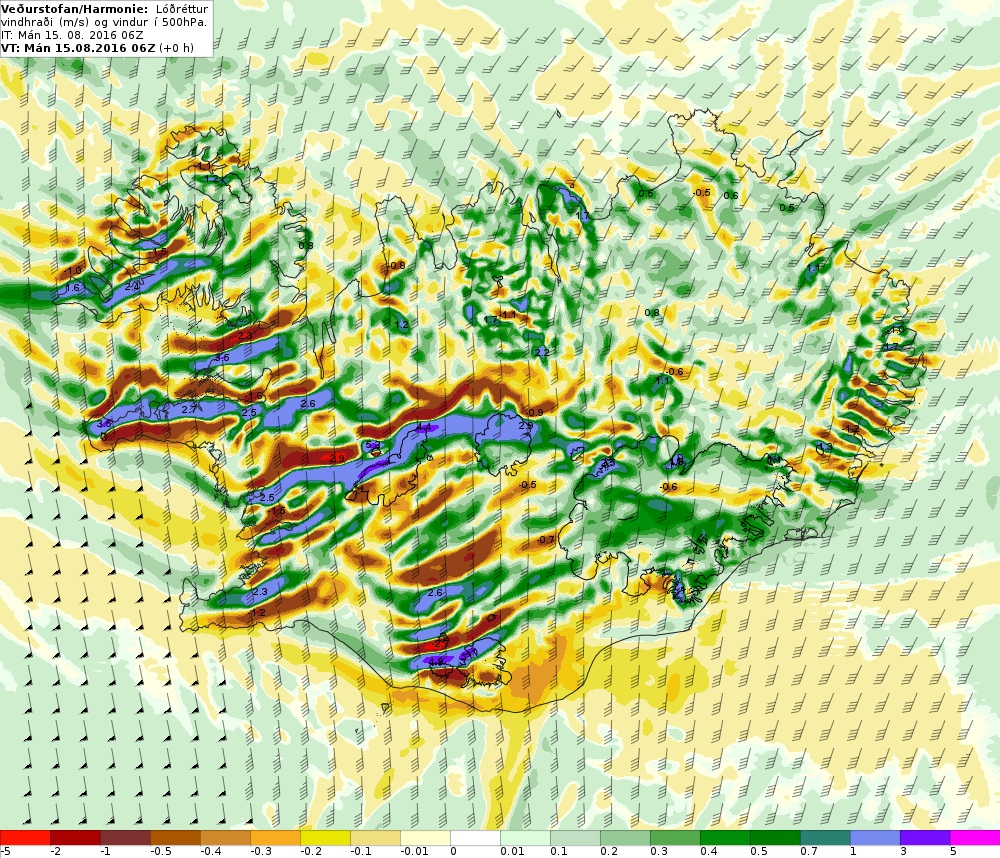Select the mint swatch above 0.01
Viewport: 1000px width, 858px height.
(x=526, y=837)
